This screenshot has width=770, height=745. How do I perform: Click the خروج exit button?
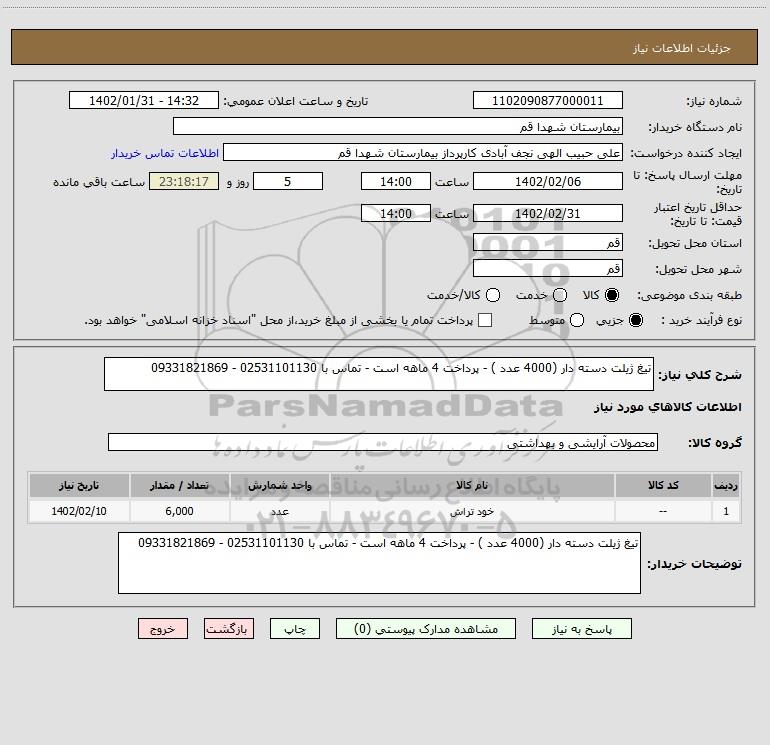click(x=163, y=629)
